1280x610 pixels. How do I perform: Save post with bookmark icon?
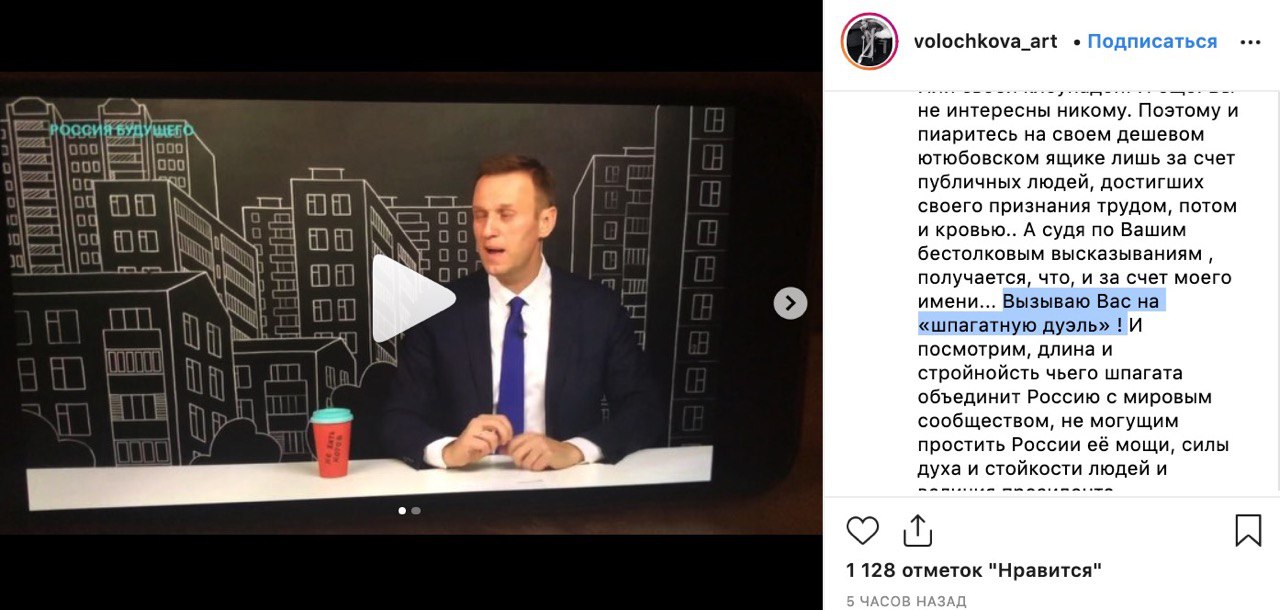1248,530
